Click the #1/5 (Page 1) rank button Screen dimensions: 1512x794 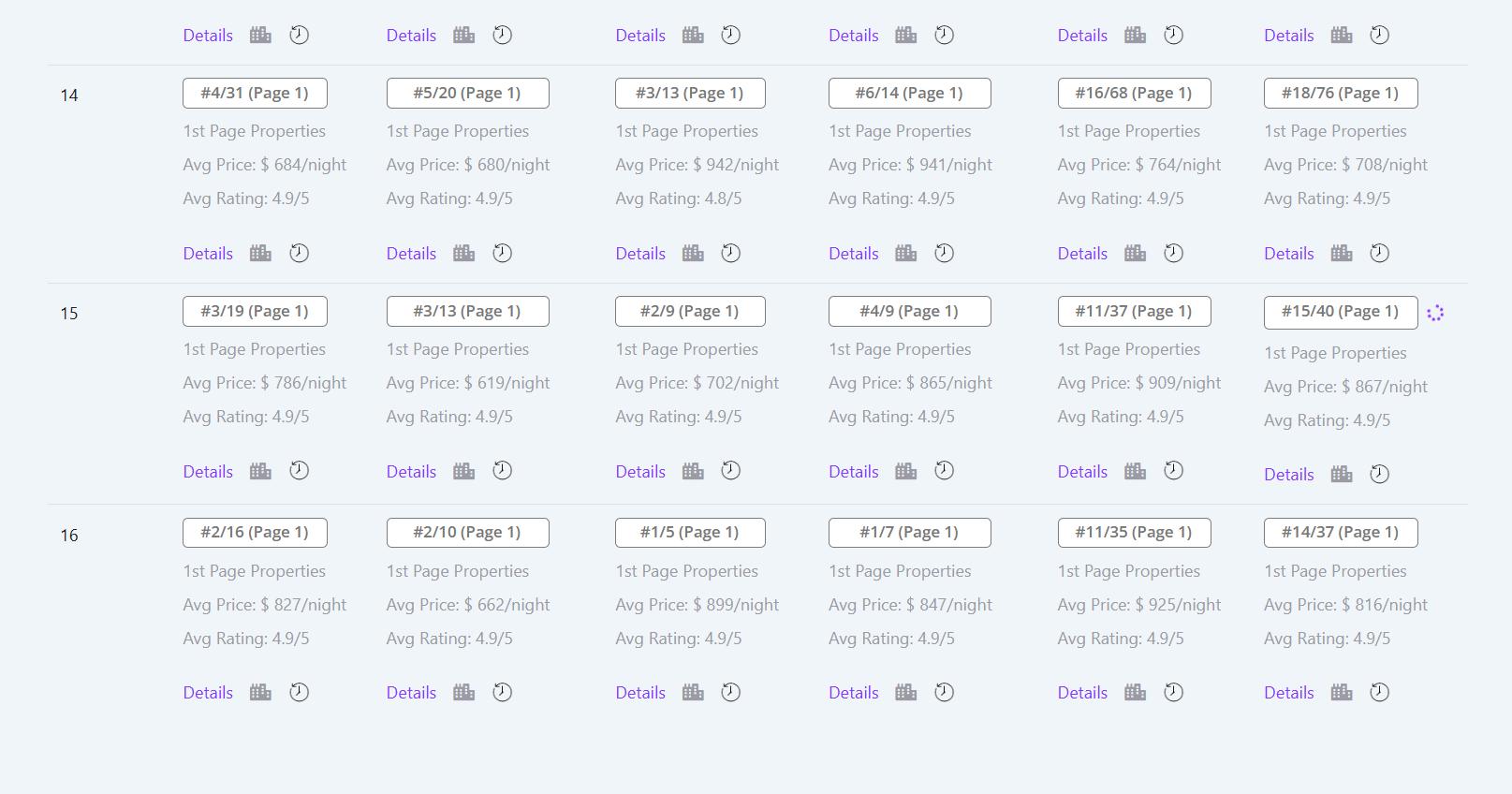coord(690,532)
